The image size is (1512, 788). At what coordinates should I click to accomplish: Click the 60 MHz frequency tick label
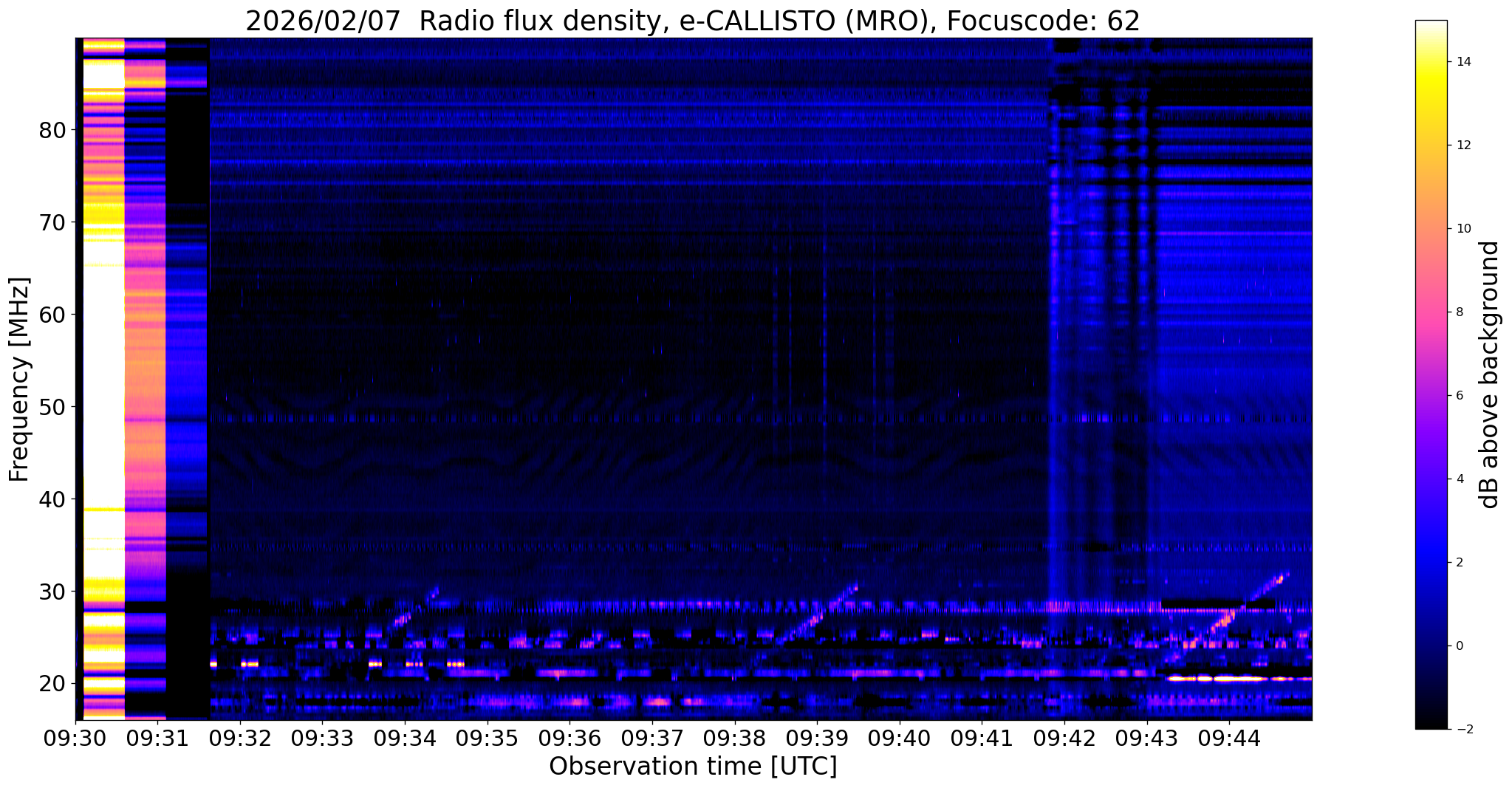coord(52,315)
